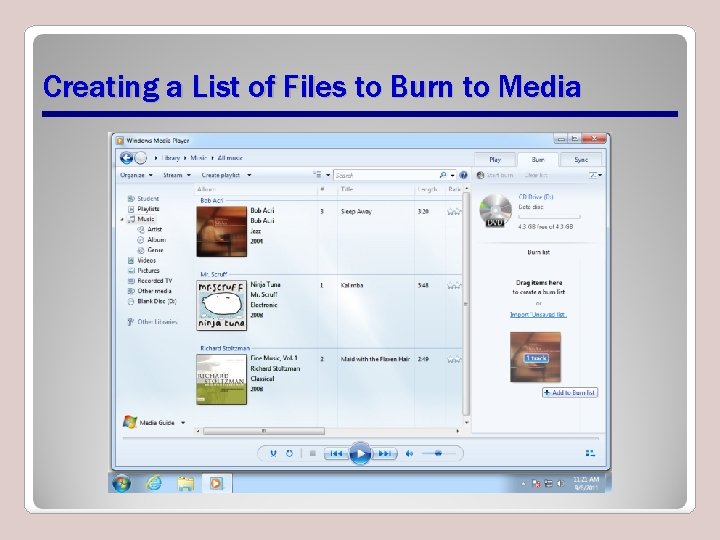Open Internet Explorer from the taskbar
720x540 pixels.
point(154,483)
